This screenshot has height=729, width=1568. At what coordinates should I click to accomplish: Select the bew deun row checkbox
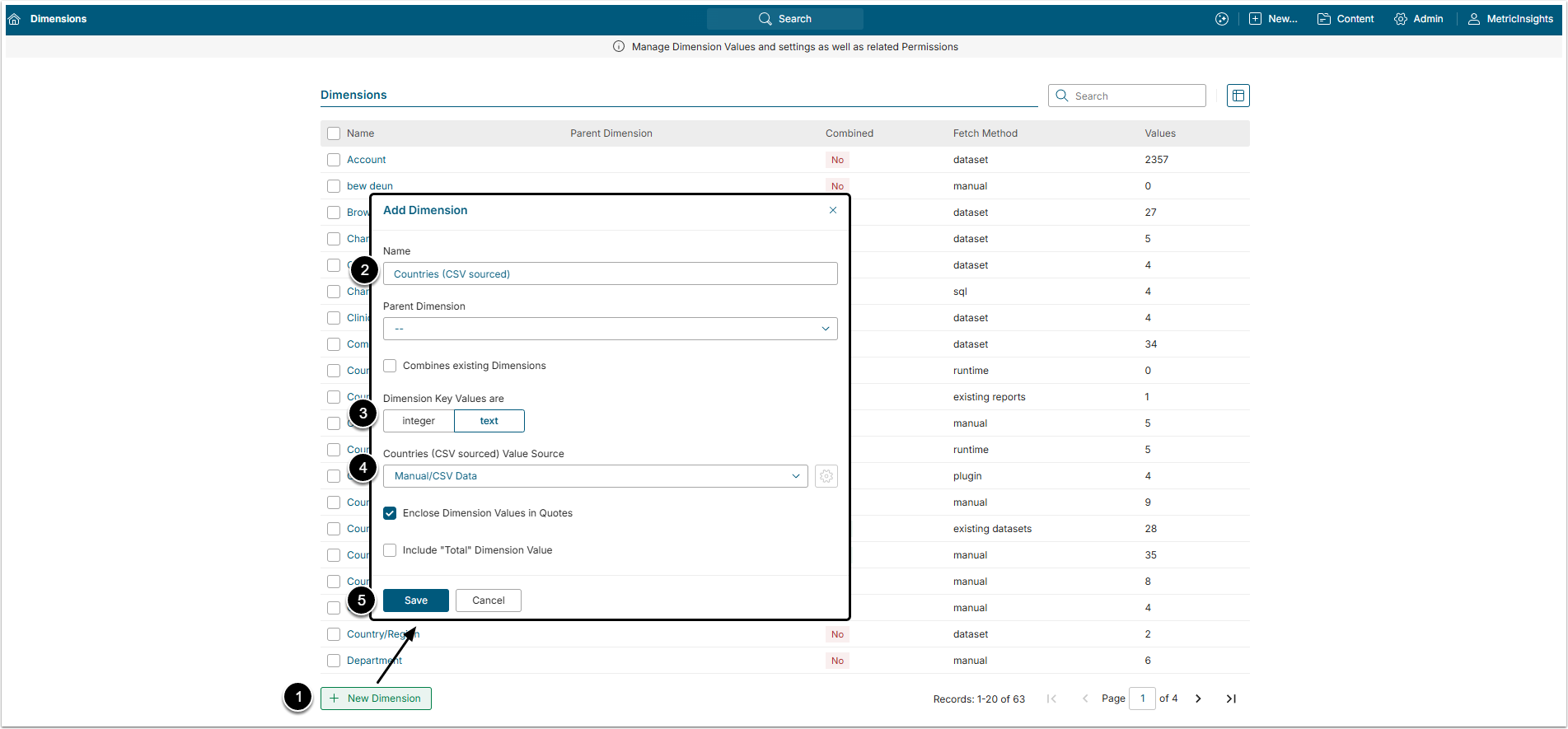tap(334, 186)
